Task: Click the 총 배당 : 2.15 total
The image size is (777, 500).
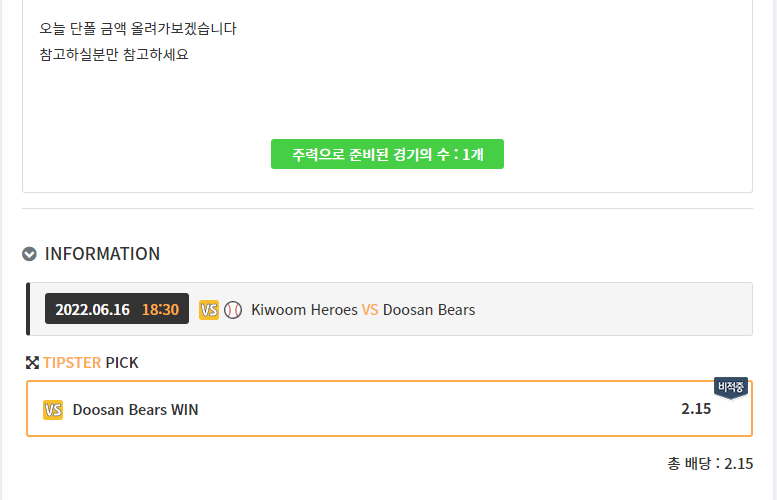Action: [710, 464]
